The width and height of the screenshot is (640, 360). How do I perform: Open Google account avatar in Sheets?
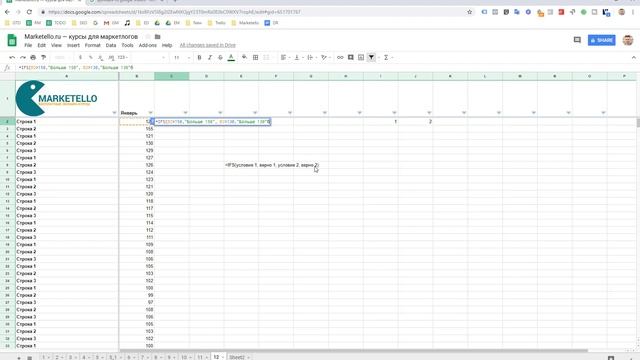point(628,40)
